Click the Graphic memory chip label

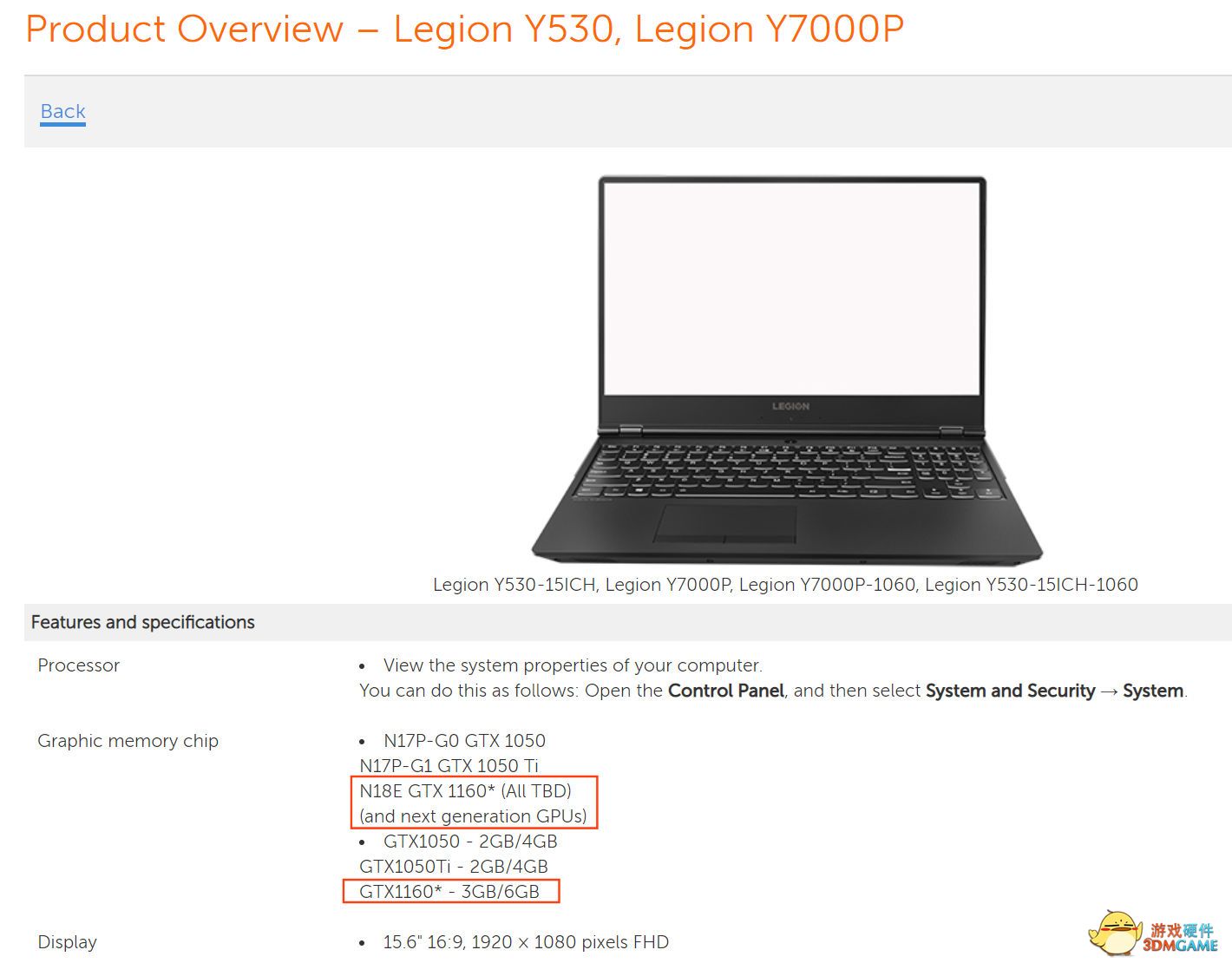click(128, 741)
